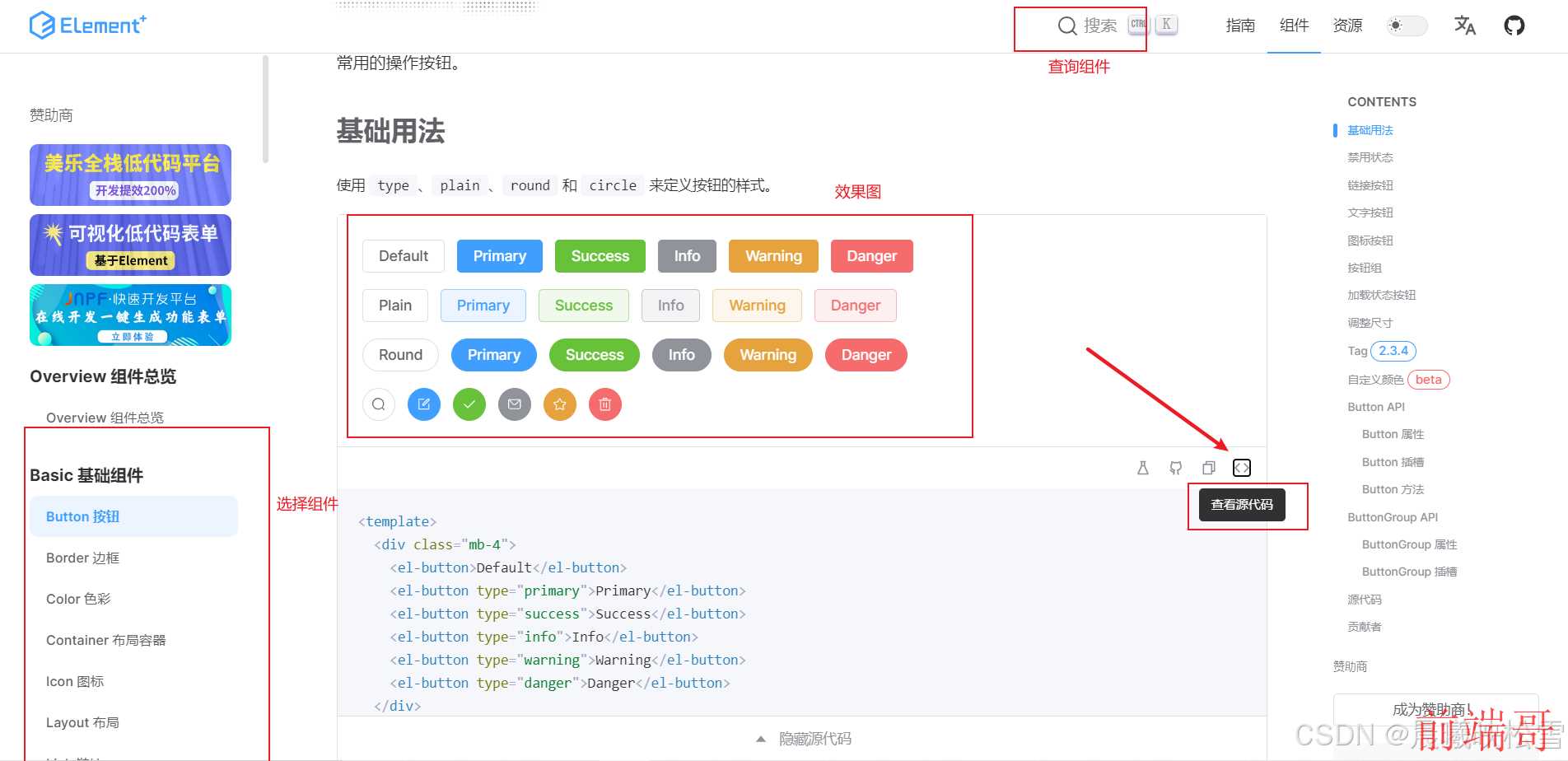This screenshot has width=1568, height=761.
Task: Click the plain-style Danger button
Action: [x=856, y=306]
